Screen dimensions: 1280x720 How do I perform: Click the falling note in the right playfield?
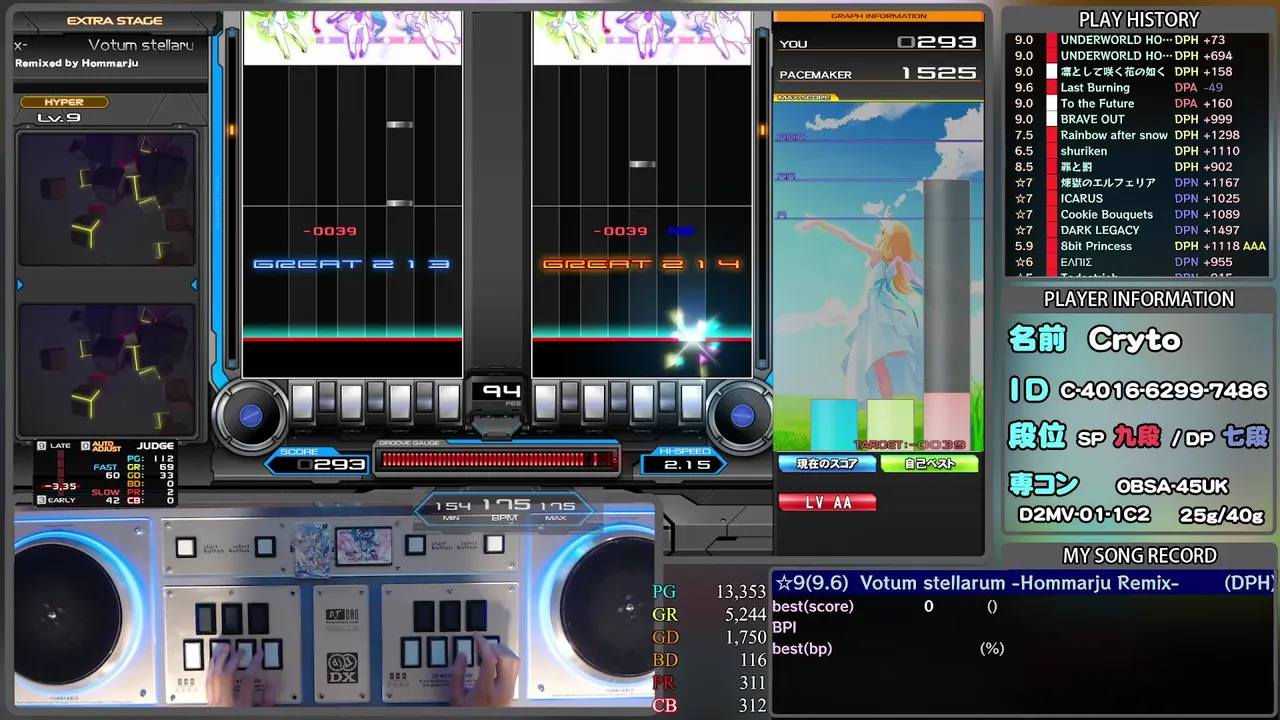click(x=643, y=164)
